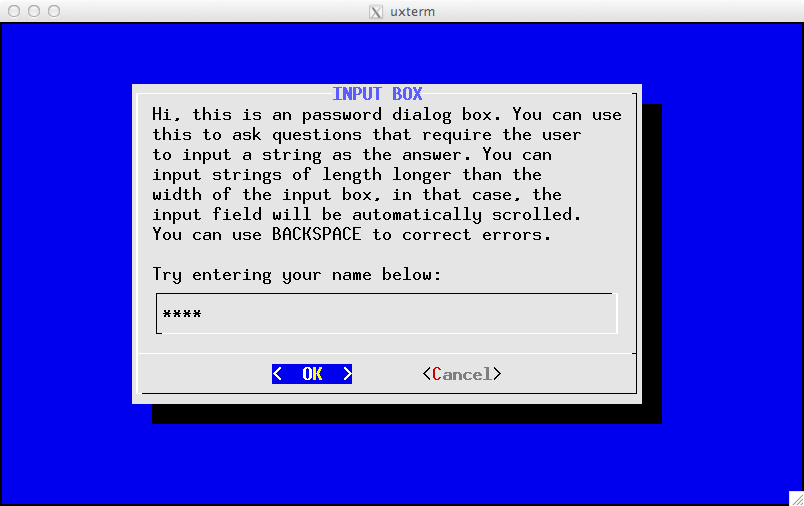Click the uxterm window title text
Image resolution: width=804 pixels, height=506 pixels.
[412, 12]
